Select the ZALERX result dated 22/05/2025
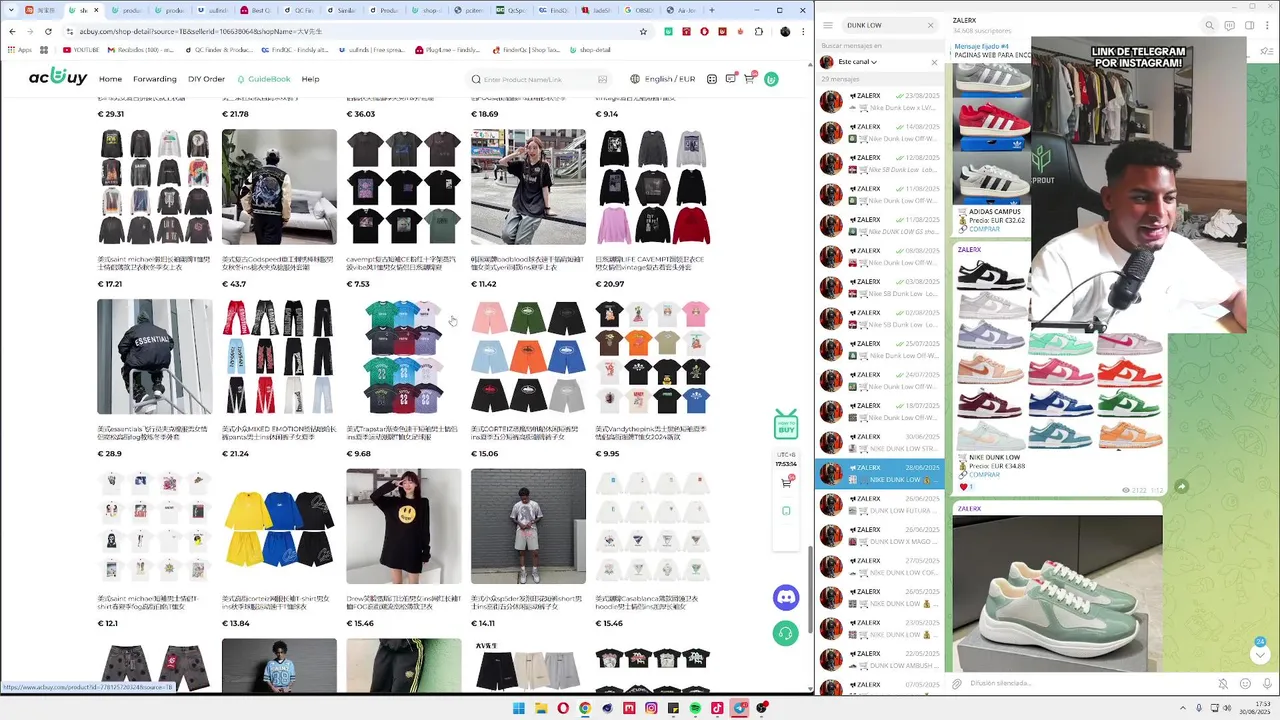The height and width of the screenshot is (720, 1280). (x=880, y=659)
